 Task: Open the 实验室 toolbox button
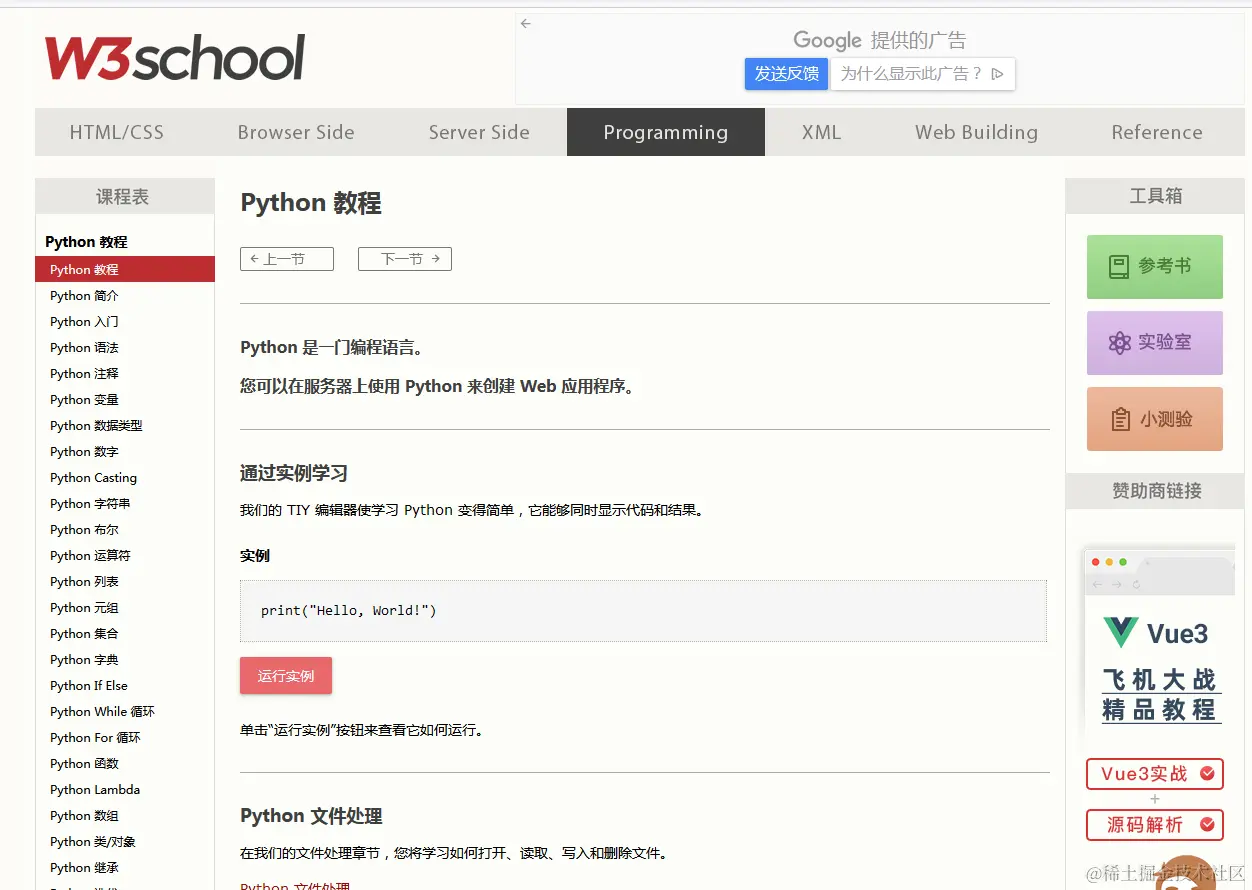pyautogui.click(x=1155, y=343)
